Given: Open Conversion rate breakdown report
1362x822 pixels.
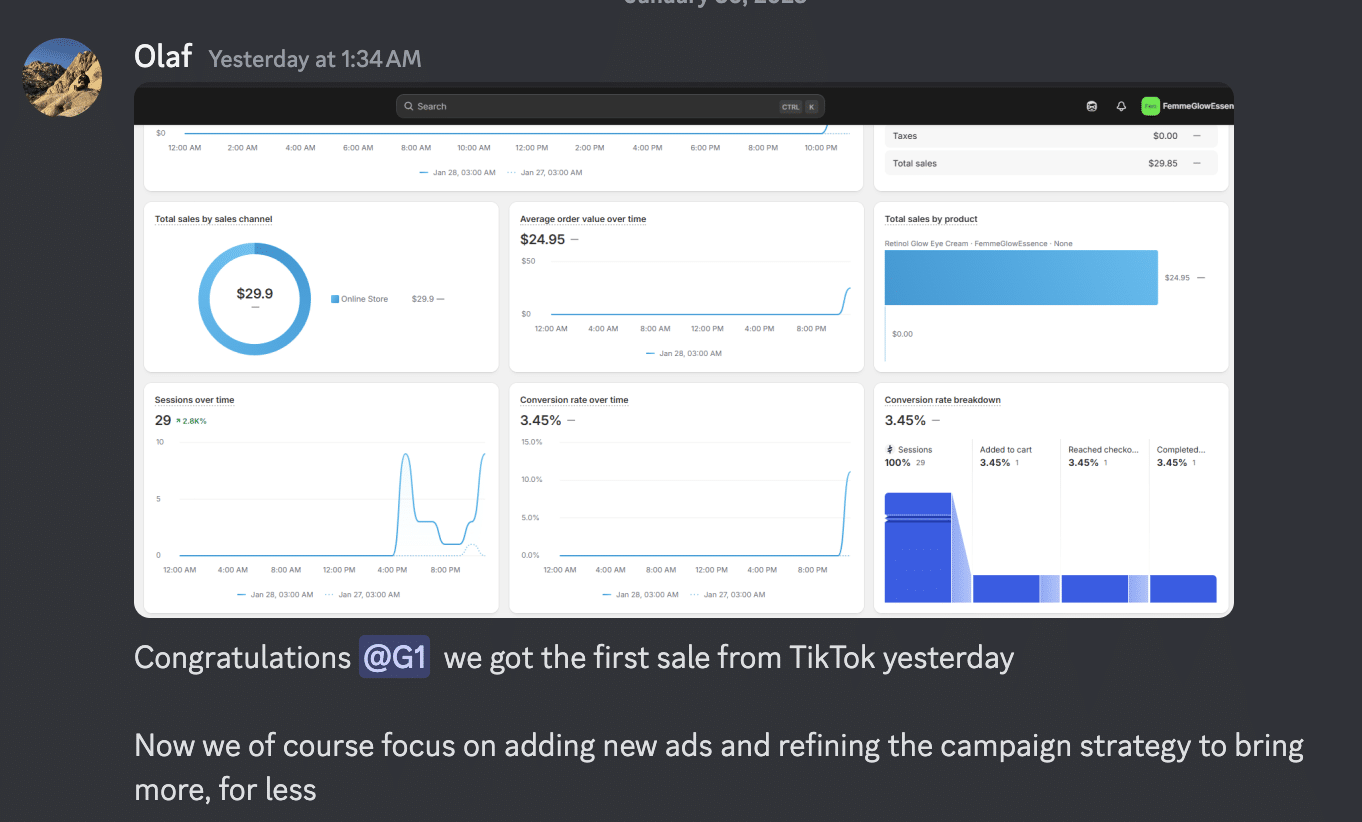Looking at the screenshot, I should [942, 400].
